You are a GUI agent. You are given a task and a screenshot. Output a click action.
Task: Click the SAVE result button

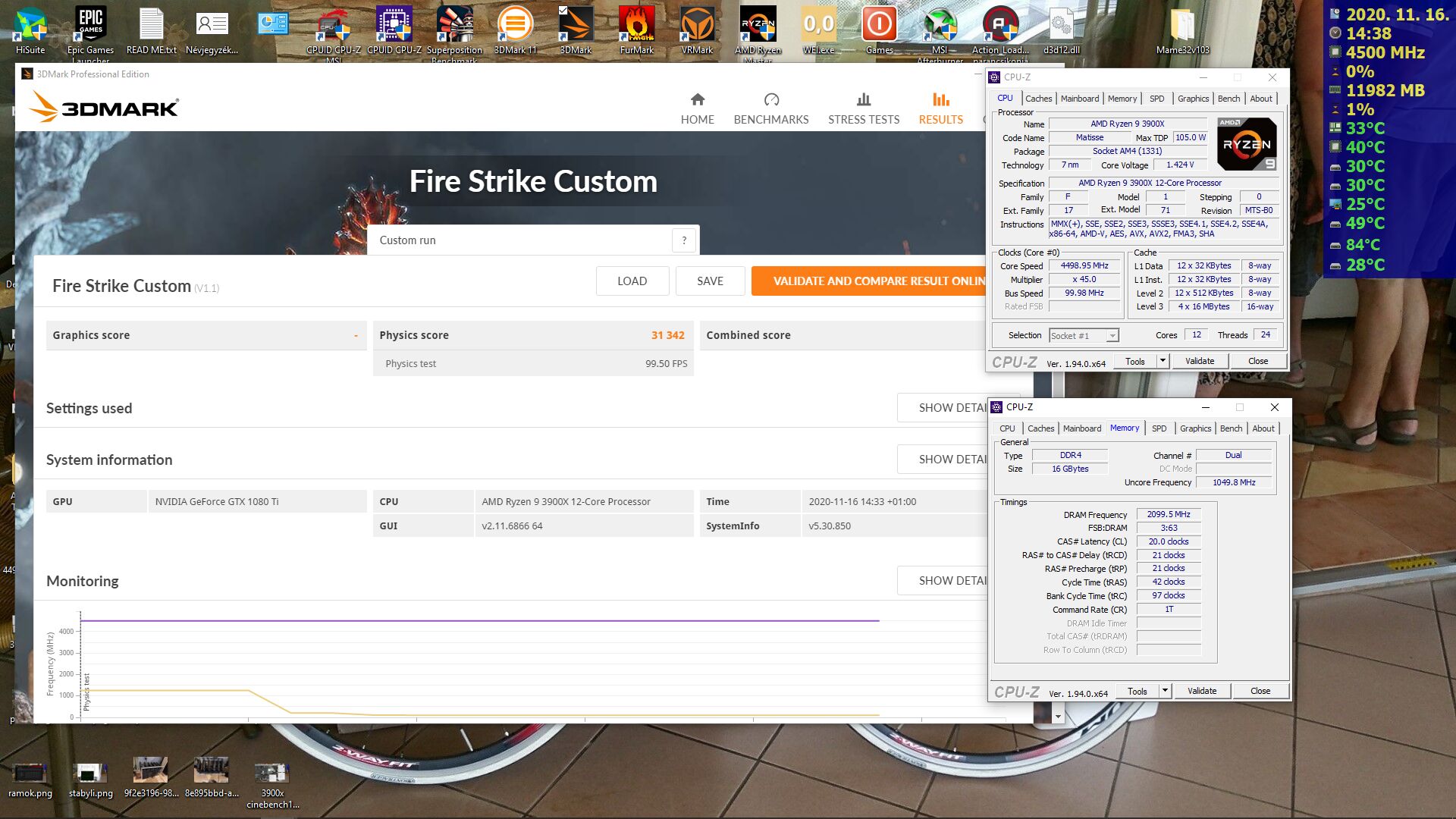pyautogui.click(x=710, y=281)
